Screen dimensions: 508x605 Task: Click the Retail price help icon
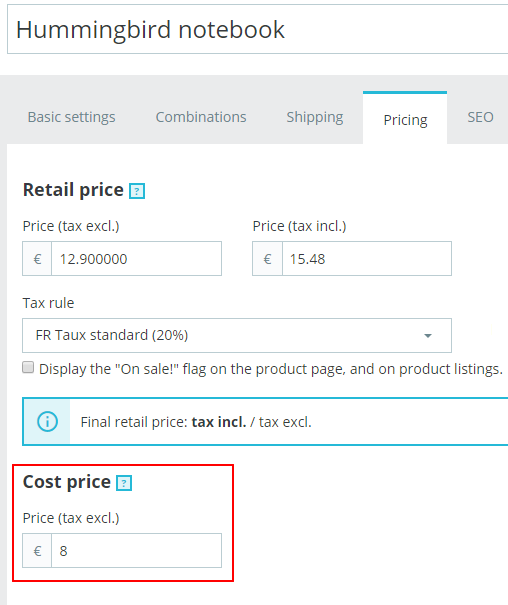(137, 191)
